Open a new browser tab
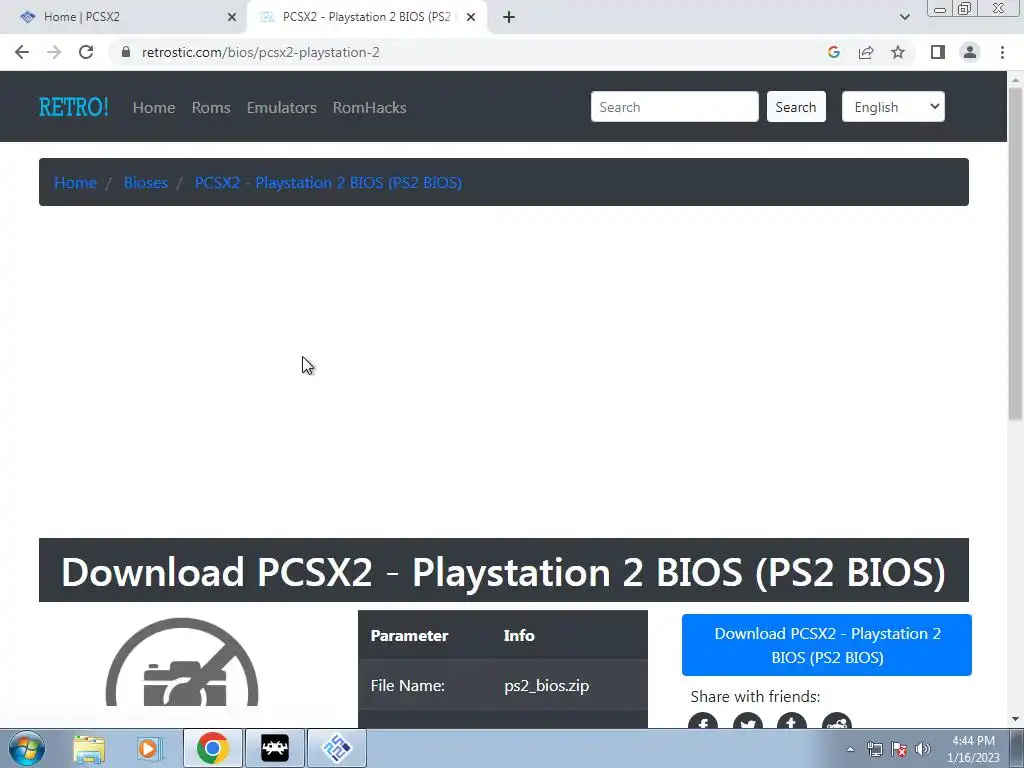Image resolution: width=1024 pixels, height=768 pixels. click(x=509, y=17)
